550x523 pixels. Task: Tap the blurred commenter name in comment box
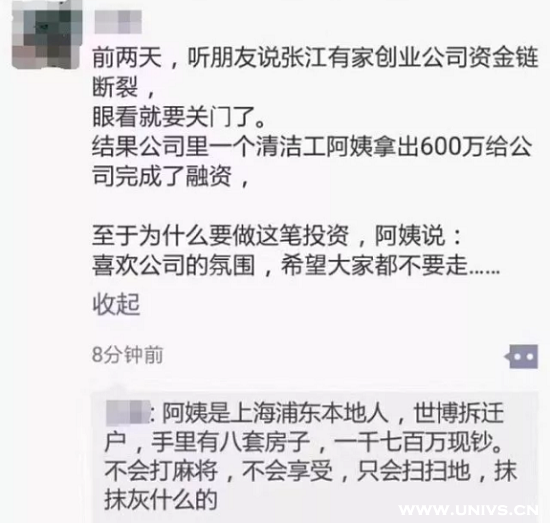(x=128, y=411)
